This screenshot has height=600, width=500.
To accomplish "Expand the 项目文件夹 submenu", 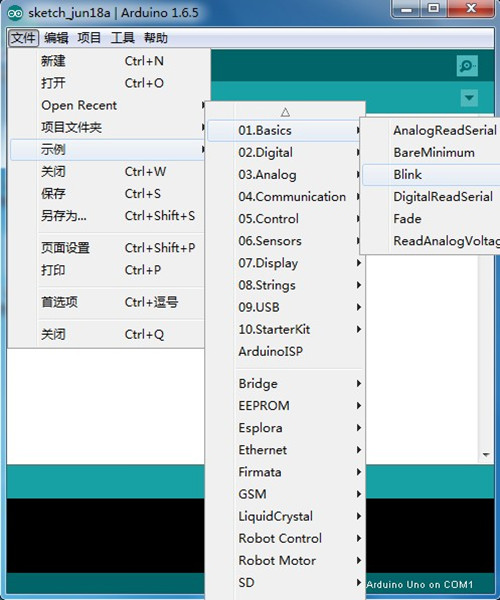I will (107, 127).
